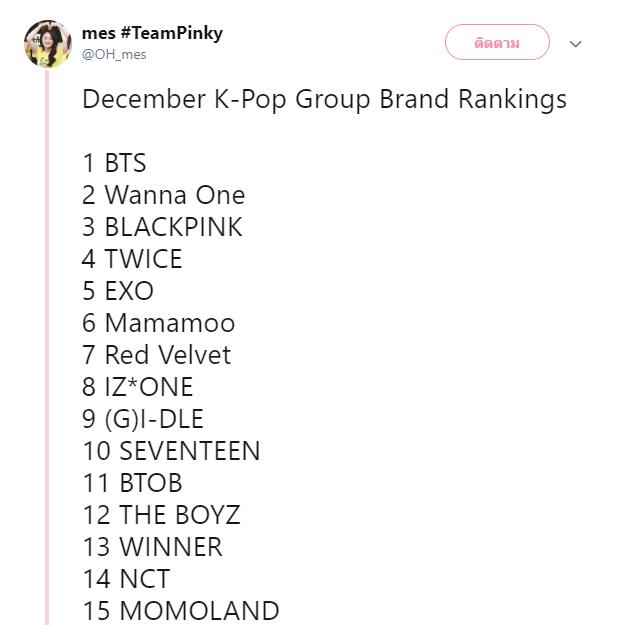Screen dimensions: 617x625
Task: Select the 7 Red Velvet entry
Action: [x=157, y=355]
